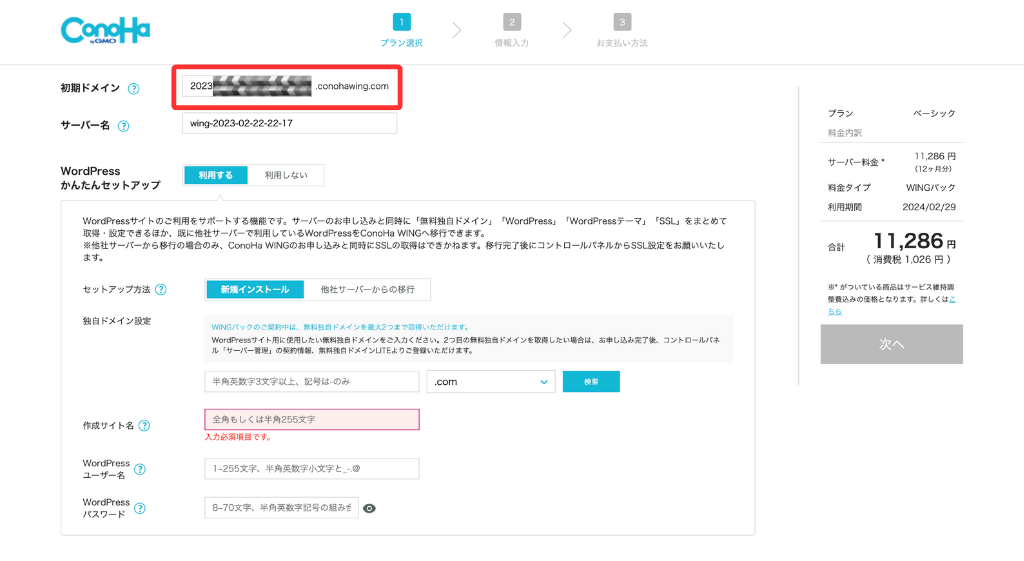This screenshot has width=1024, height=561.
Task: Select 利用する for WordPress setup
Action: point(216,175)
